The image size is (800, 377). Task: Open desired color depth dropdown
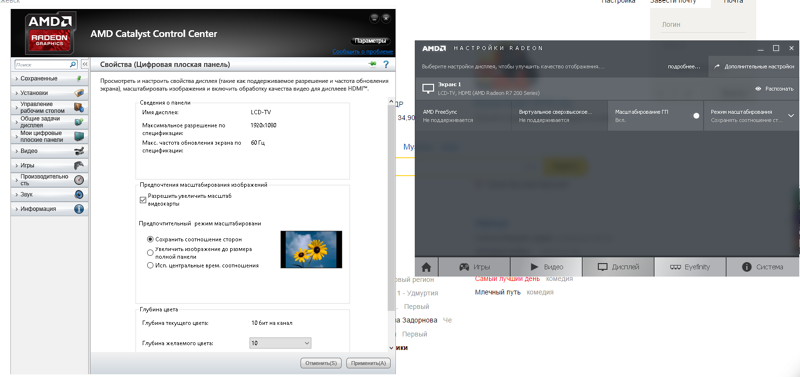point(280,343)
